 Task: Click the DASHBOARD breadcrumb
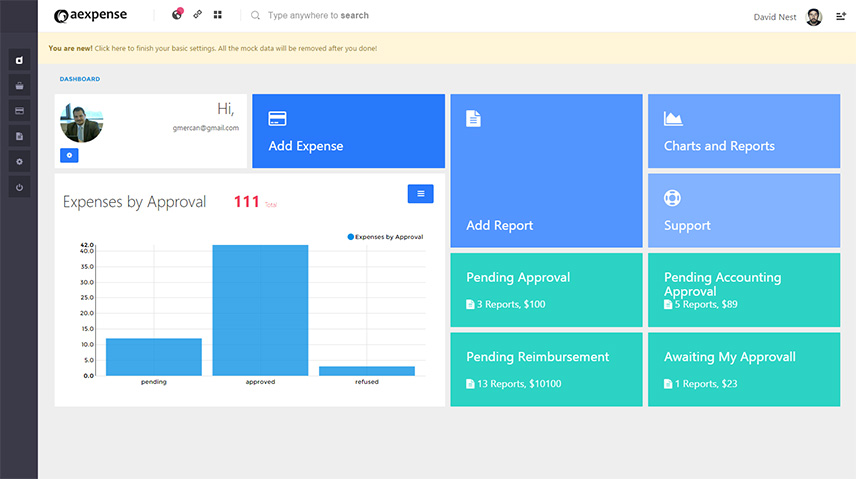[x=80, y=79]
